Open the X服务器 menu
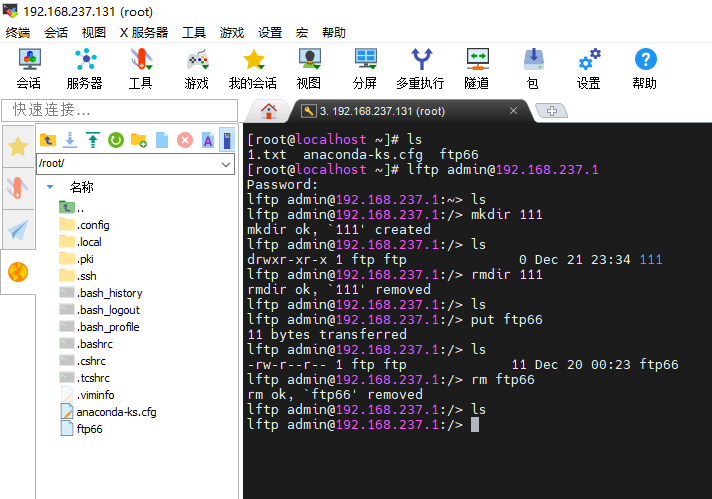Viewport: 712px width, 499px height. click(x=144, y=32)
